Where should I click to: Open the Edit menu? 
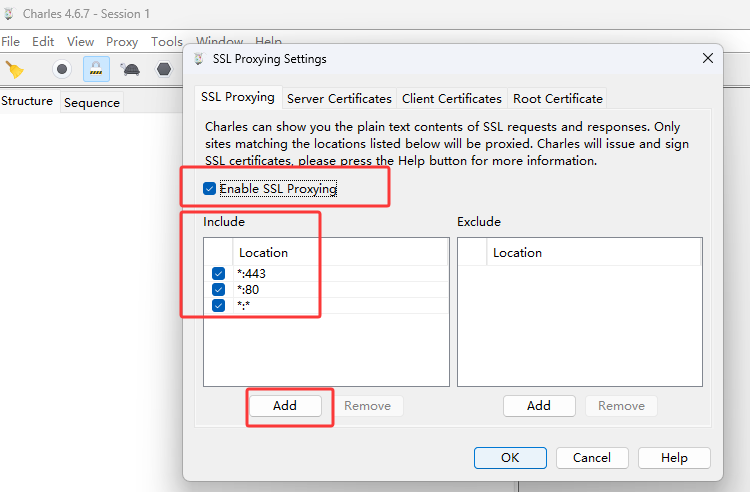(43, 42)
